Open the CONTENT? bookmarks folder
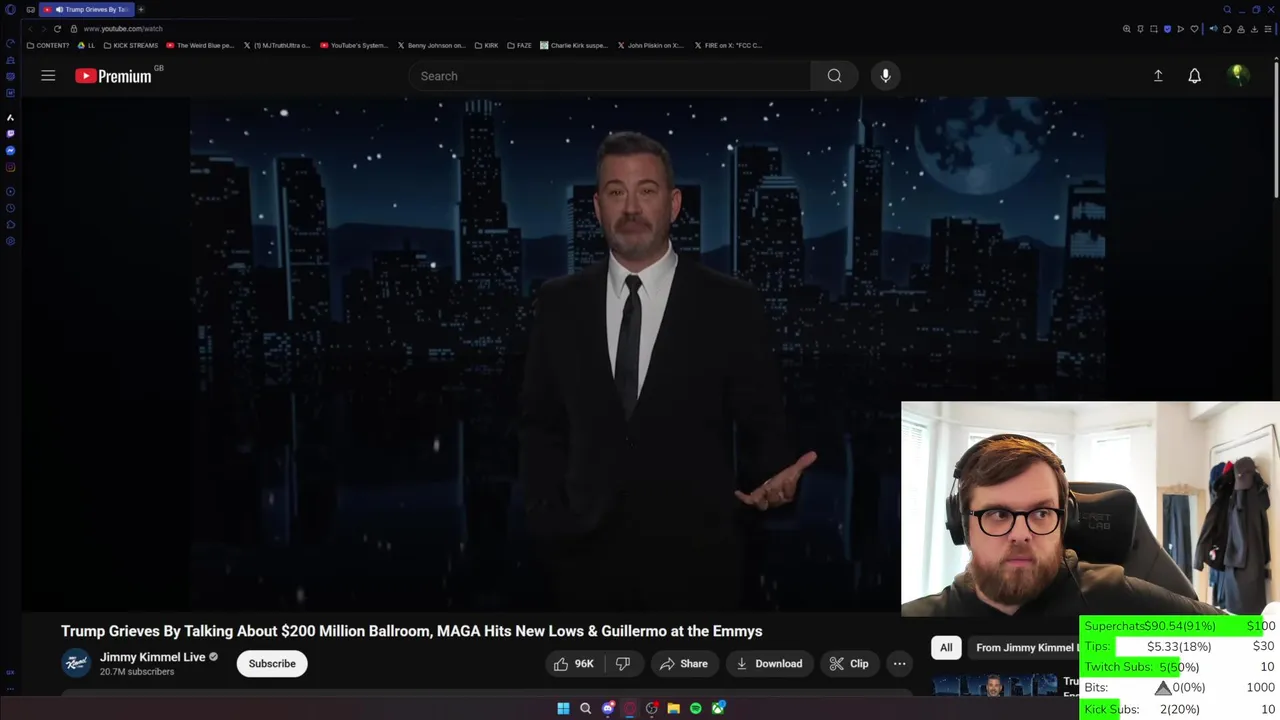Viewport: 1280px width, 720px height. coord(48,45)
